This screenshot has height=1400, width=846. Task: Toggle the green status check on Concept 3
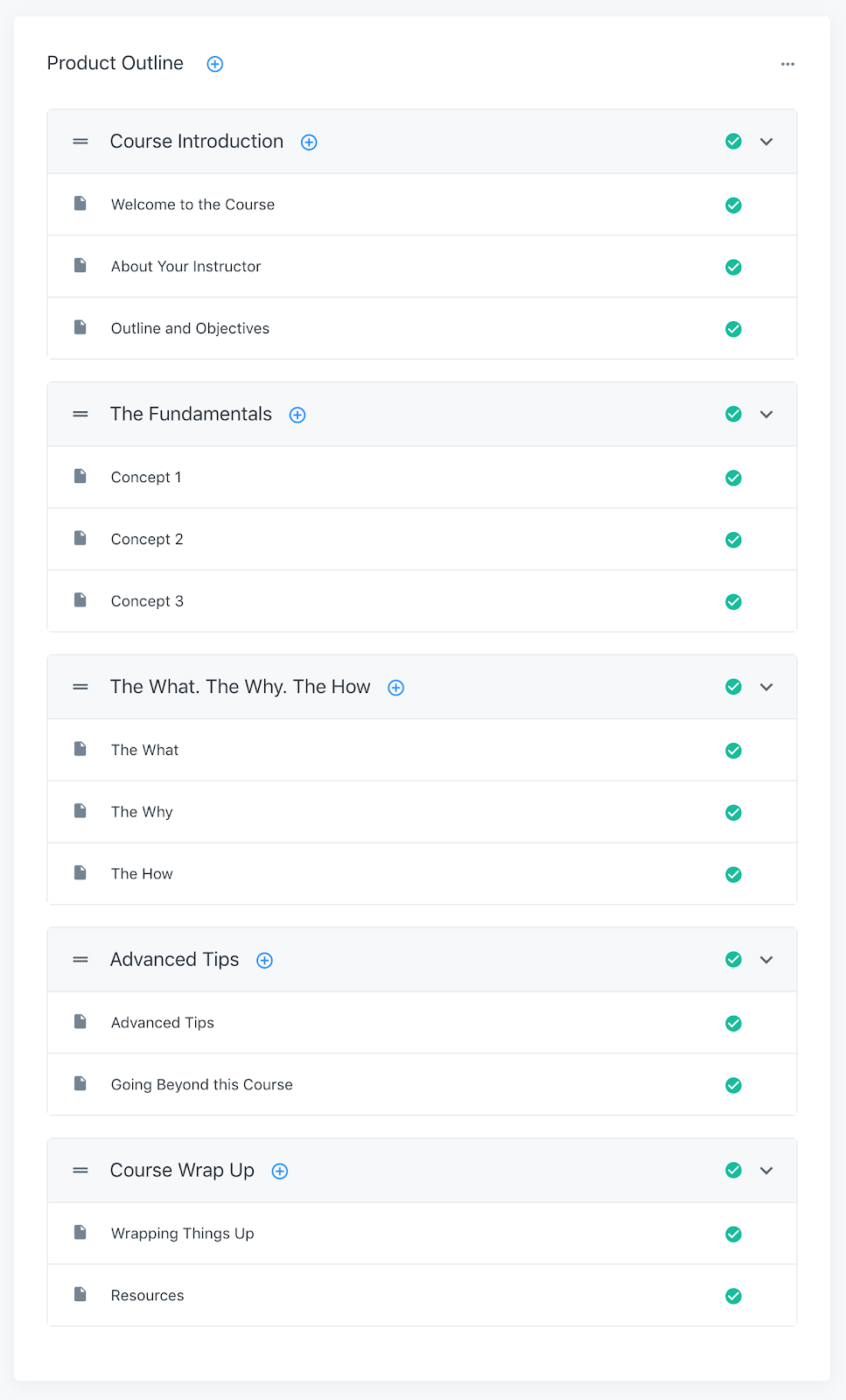point(733,602)
